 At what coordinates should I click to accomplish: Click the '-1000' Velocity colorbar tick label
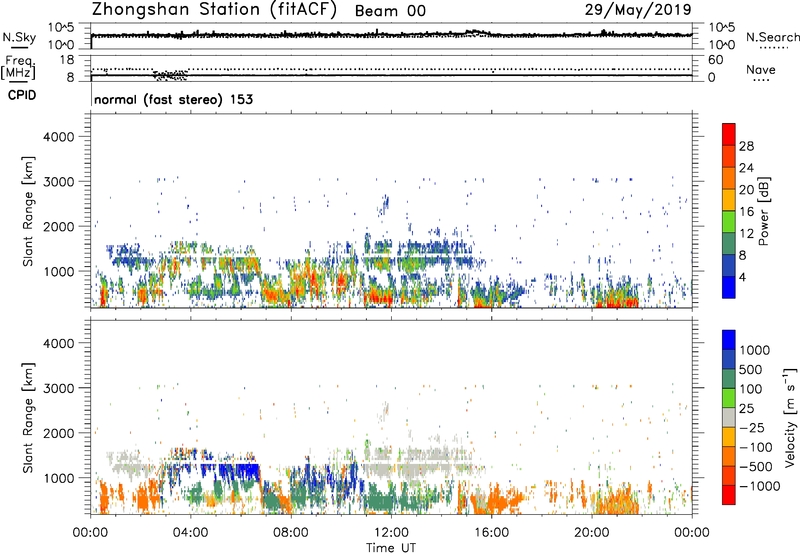[760, 486]
